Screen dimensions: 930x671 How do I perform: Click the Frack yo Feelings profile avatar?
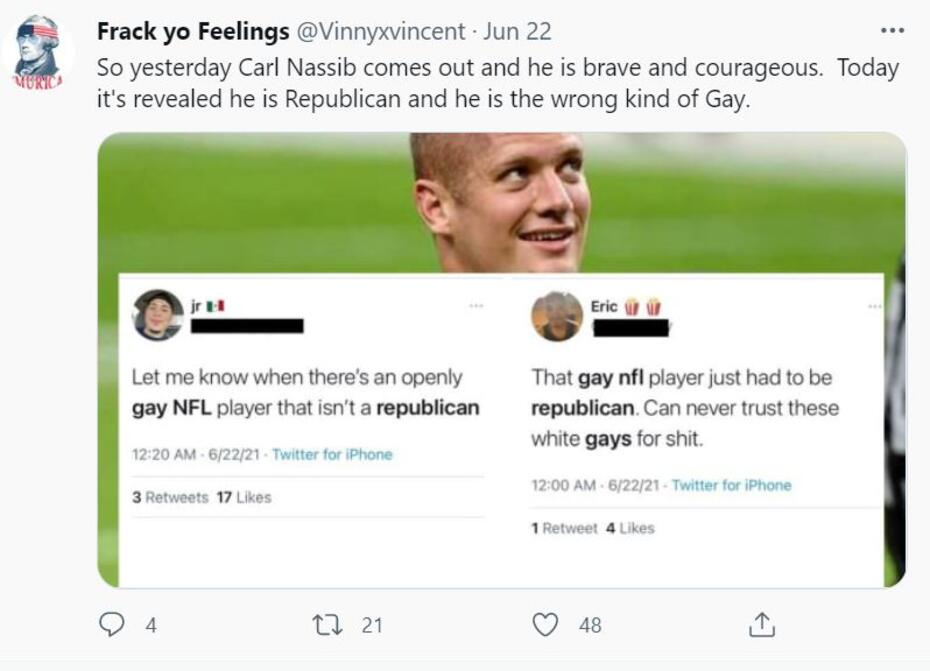(x=38, y=52)
